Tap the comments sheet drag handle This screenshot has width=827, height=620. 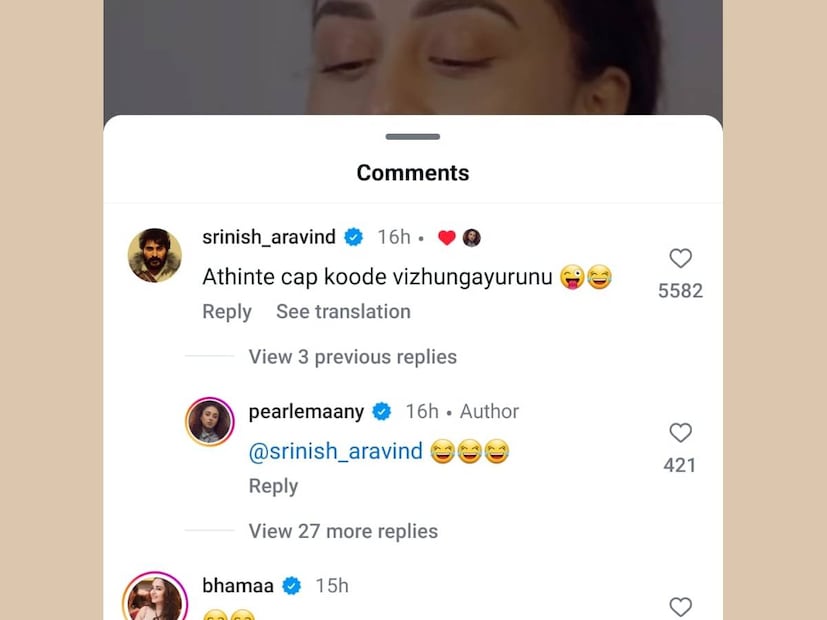413,136
